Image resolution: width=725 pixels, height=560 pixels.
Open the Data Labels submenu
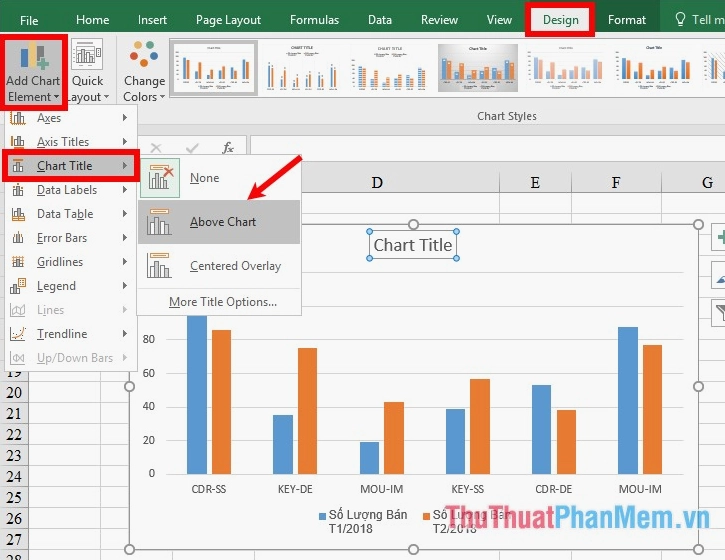pyautogui.click(x=71, y=190)
